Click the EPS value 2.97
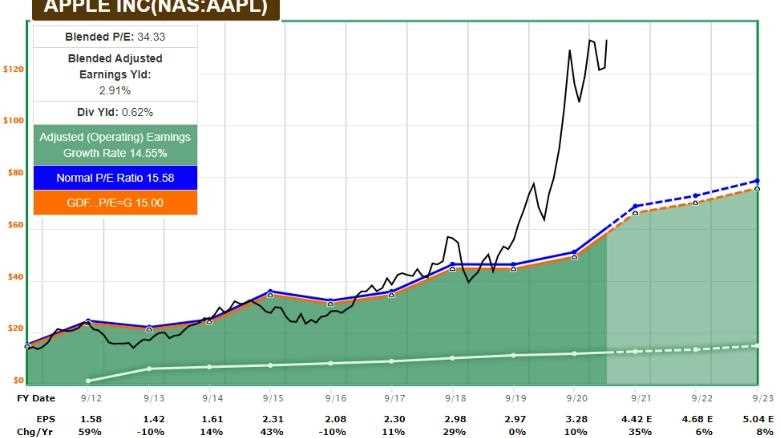 [x=516, y=419]
